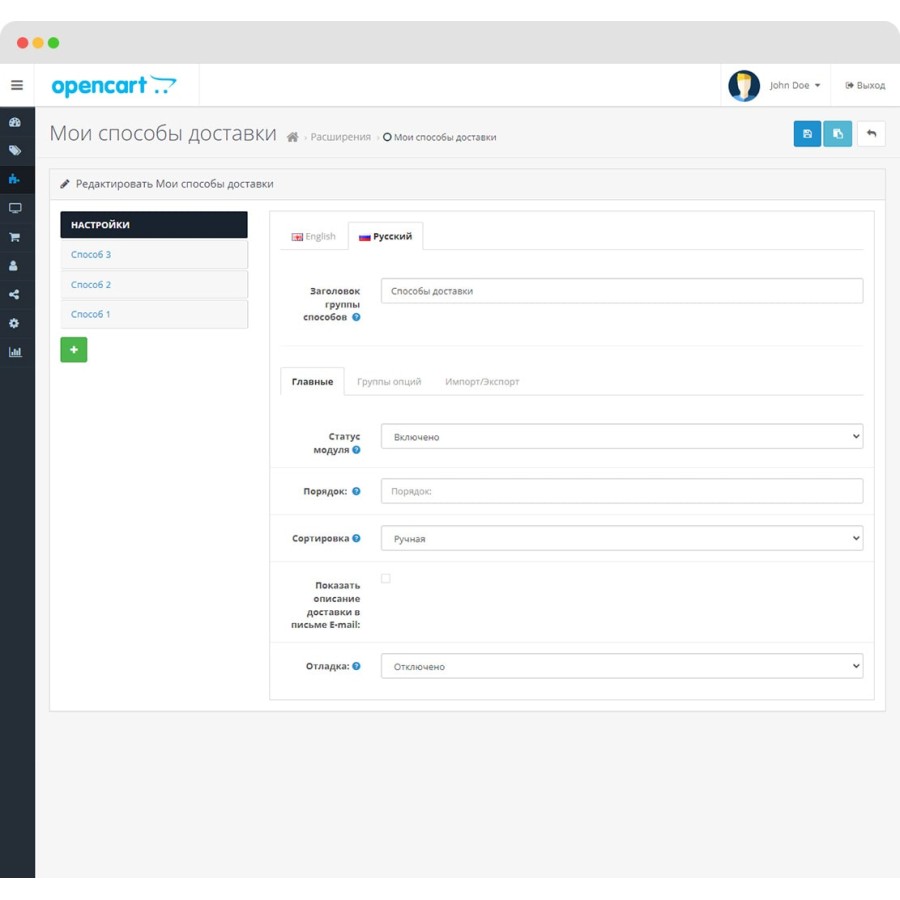
Task: Open the Статус модуля dropdown
Action: click(x=622, y=437)
